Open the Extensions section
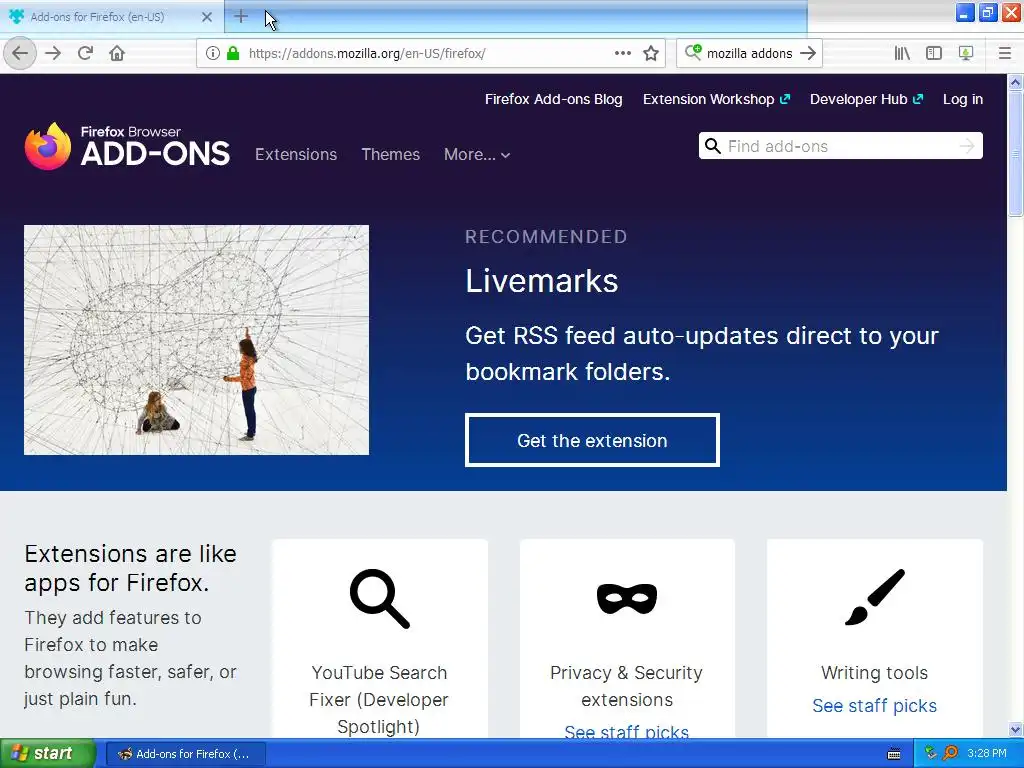1024x768 pixels. click(x=296, y=154)
